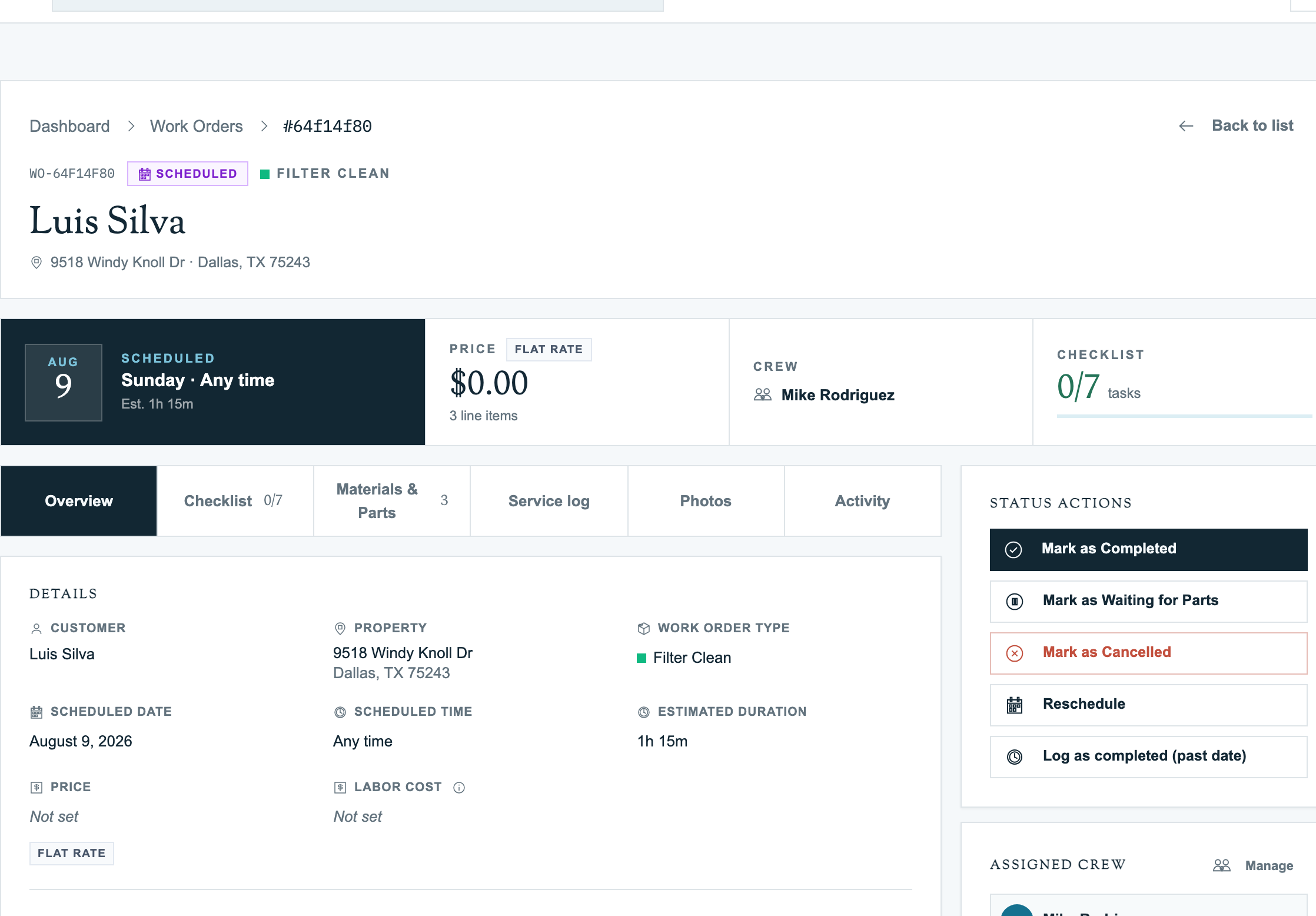Click the Reschedule button
Screen dimensions: 1316x916
(1148, 705)
